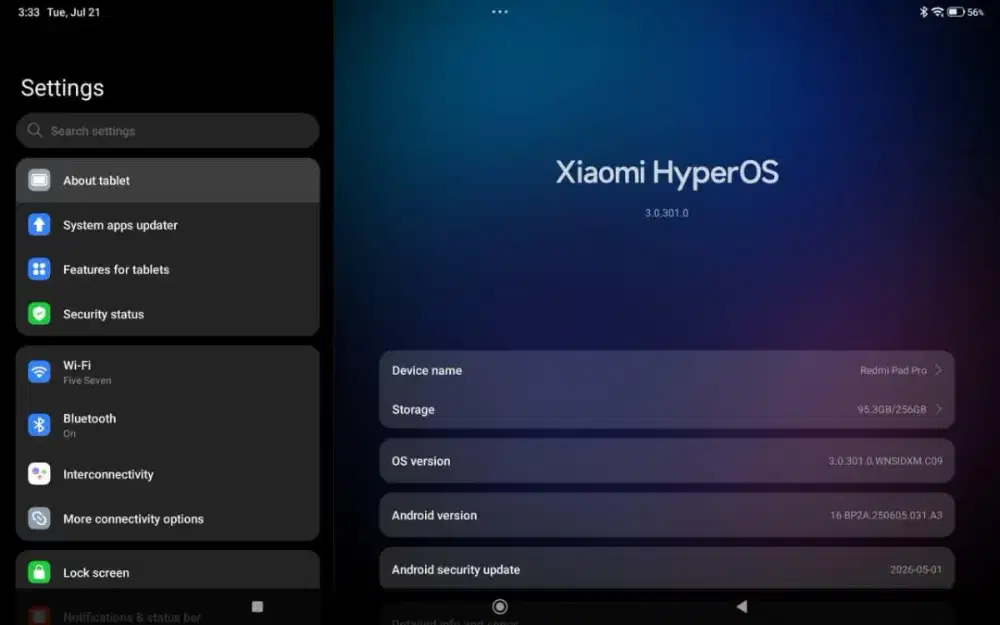Click the Search settings field
1000x625 pixels.
click(168, 131)
